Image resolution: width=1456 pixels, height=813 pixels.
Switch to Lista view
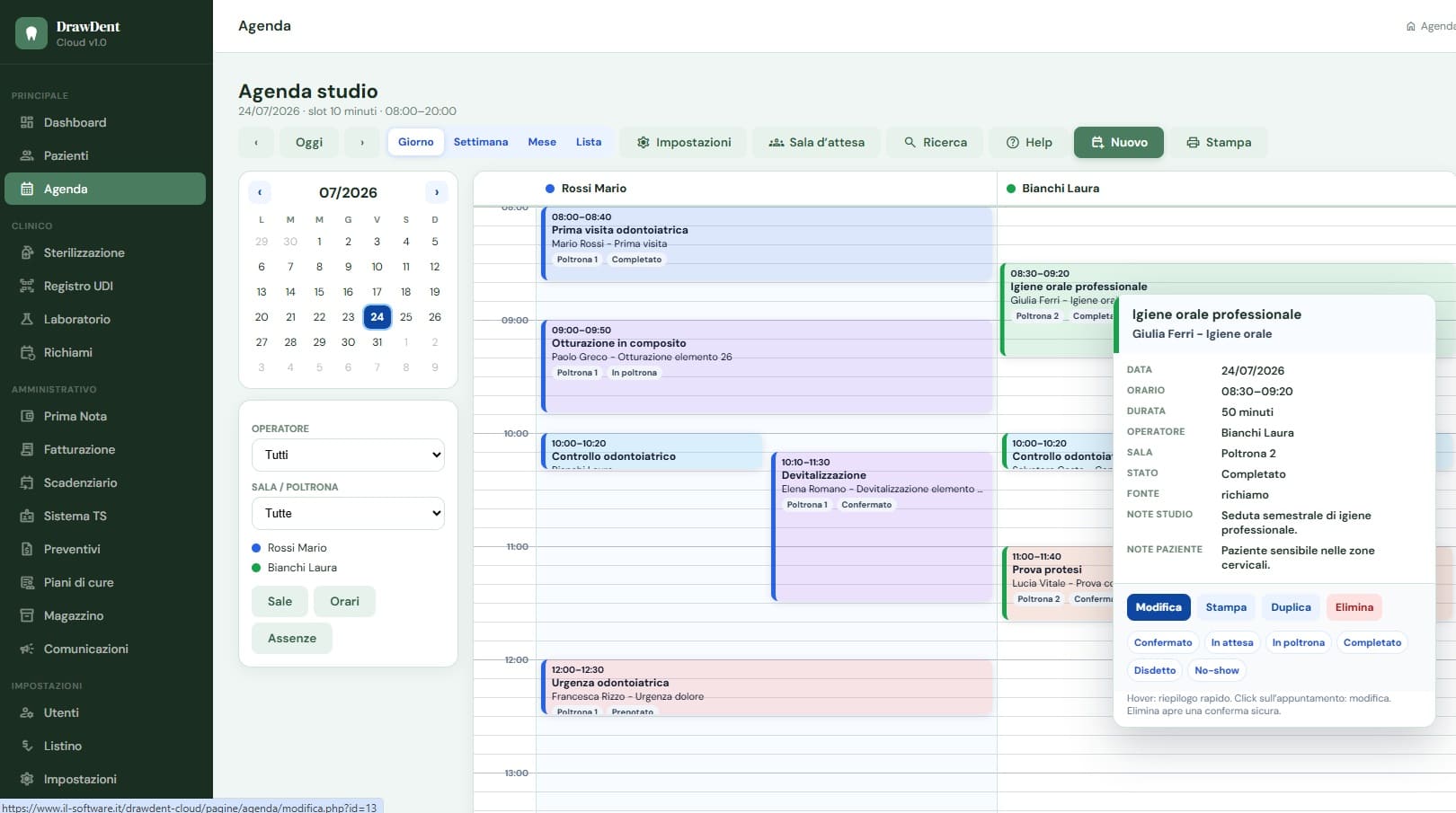point(589,142)
